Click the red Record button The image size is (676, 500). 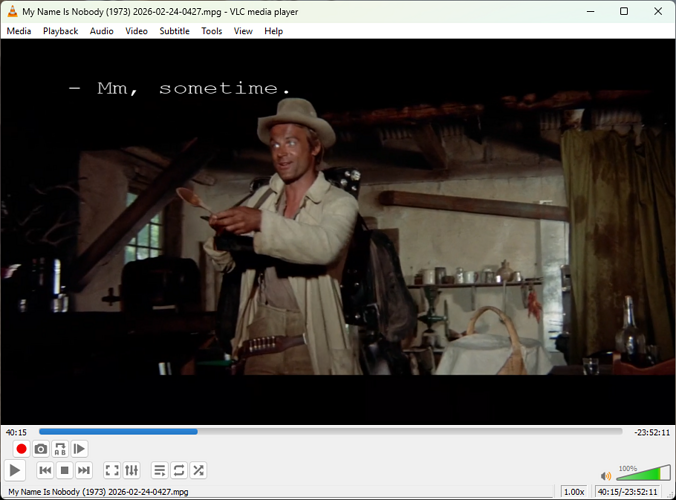coord(21,449)
